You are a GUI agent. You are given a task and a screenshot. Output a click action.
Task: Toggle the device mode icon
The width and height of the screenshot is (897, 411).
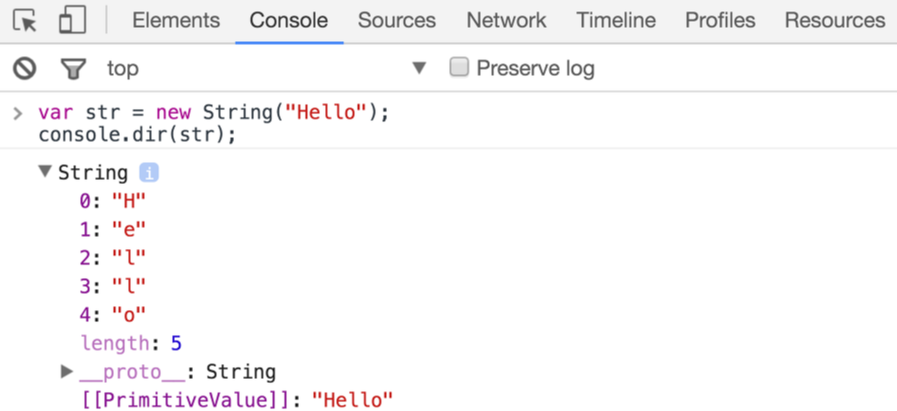(x=73, y=20)
